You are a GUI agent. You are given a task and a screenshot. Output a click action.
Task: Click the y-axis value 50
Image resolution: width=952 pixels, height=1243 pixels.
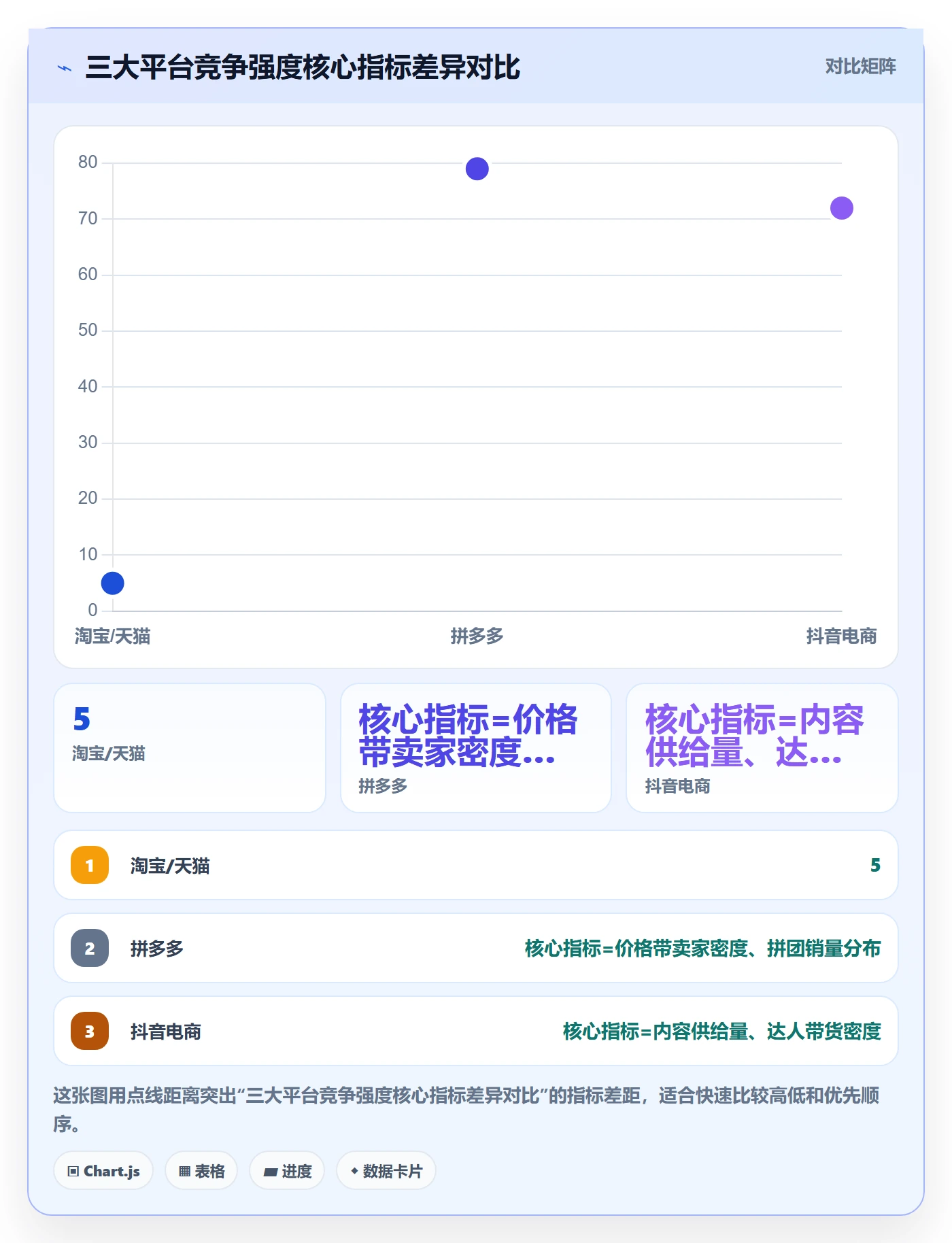pos(88,330)
